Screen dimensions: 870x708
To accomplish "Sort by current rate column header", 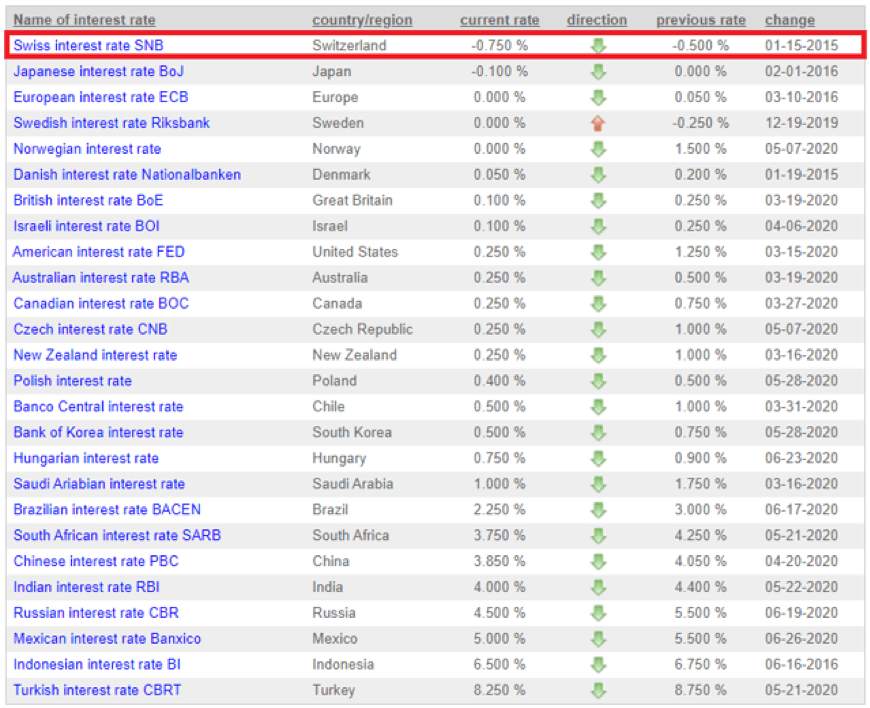I will (x=499, y=20).
